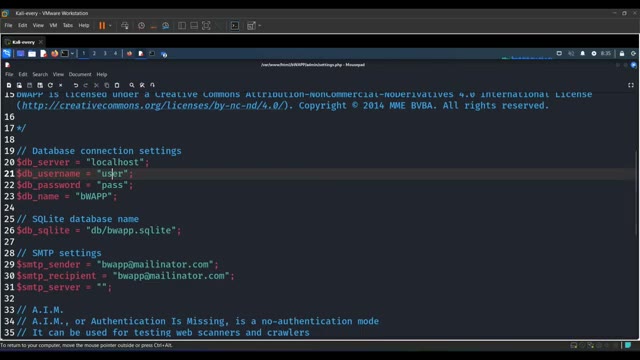This screenshot has height=360, width=640.
Task: Click the Go to line icon in Mousepad
Action: (x=152, y=85)
